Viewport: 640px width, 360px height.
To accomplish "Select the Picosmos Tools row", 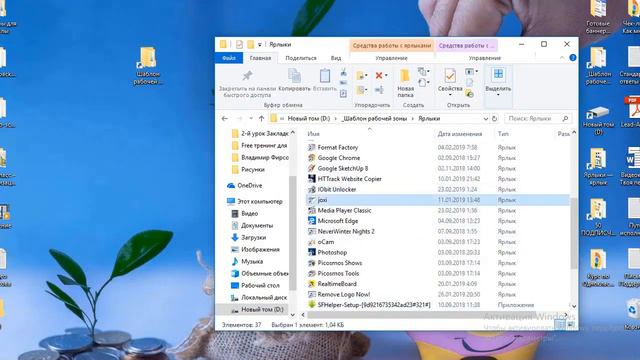I will (x=438, y=273).
